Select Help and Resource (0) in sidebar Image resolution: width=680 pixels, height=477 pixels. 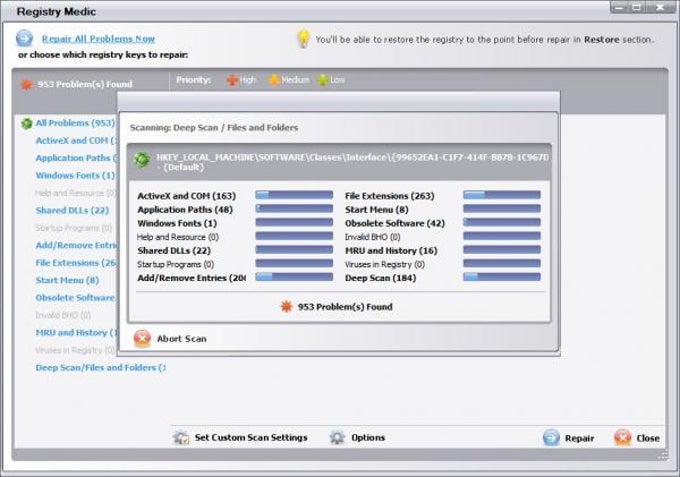pyautogui.click(x=76, y=193)
